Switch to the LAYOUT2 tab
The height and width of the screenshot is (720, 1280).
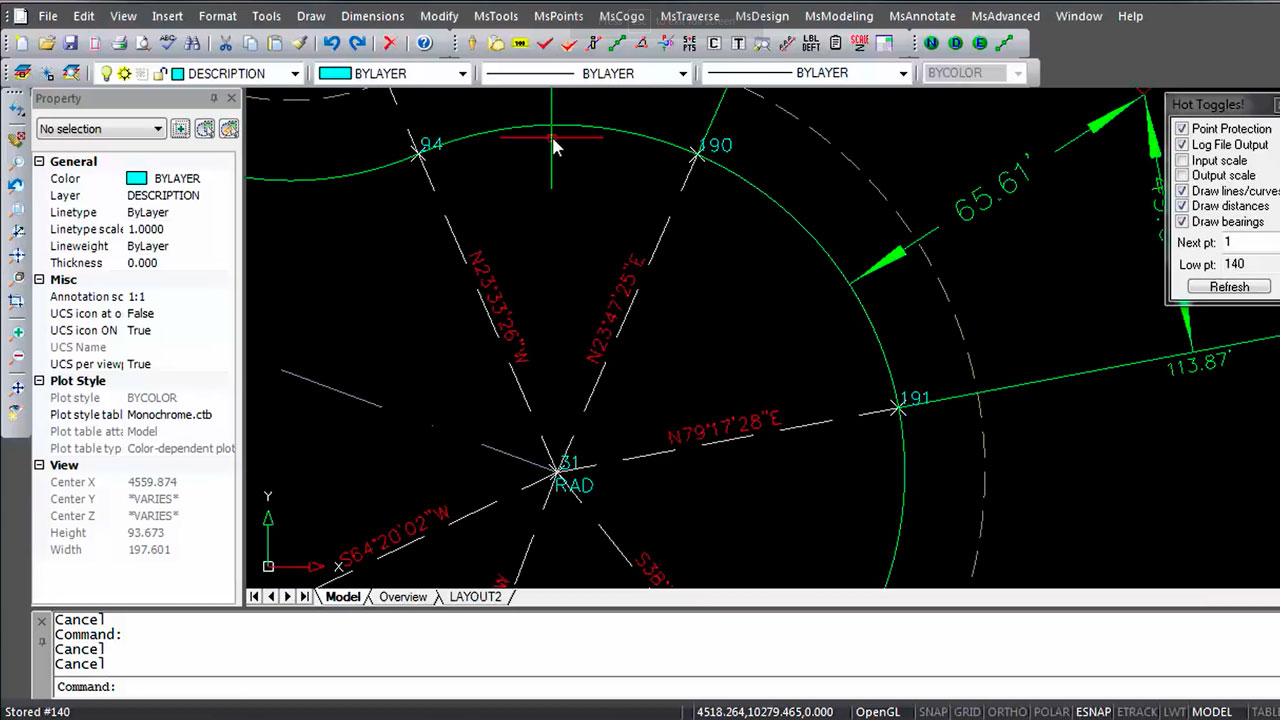(475, 597)
